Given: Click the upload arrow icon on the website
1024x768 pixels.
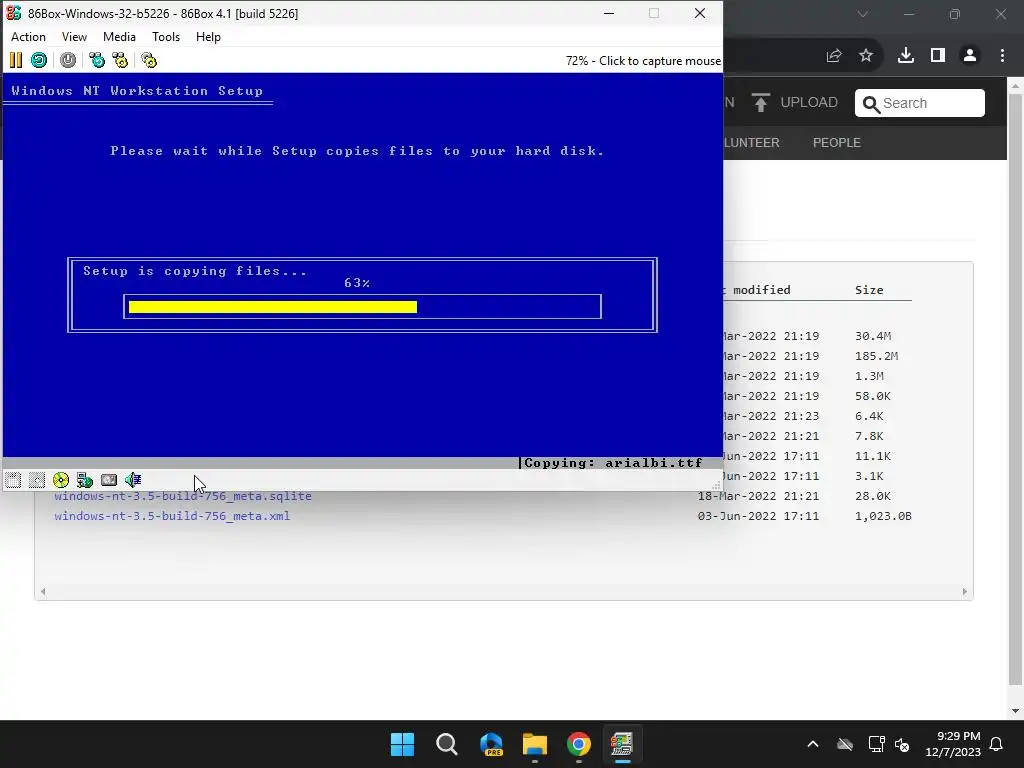Looking at the screenshot, I should pos(761,103).
